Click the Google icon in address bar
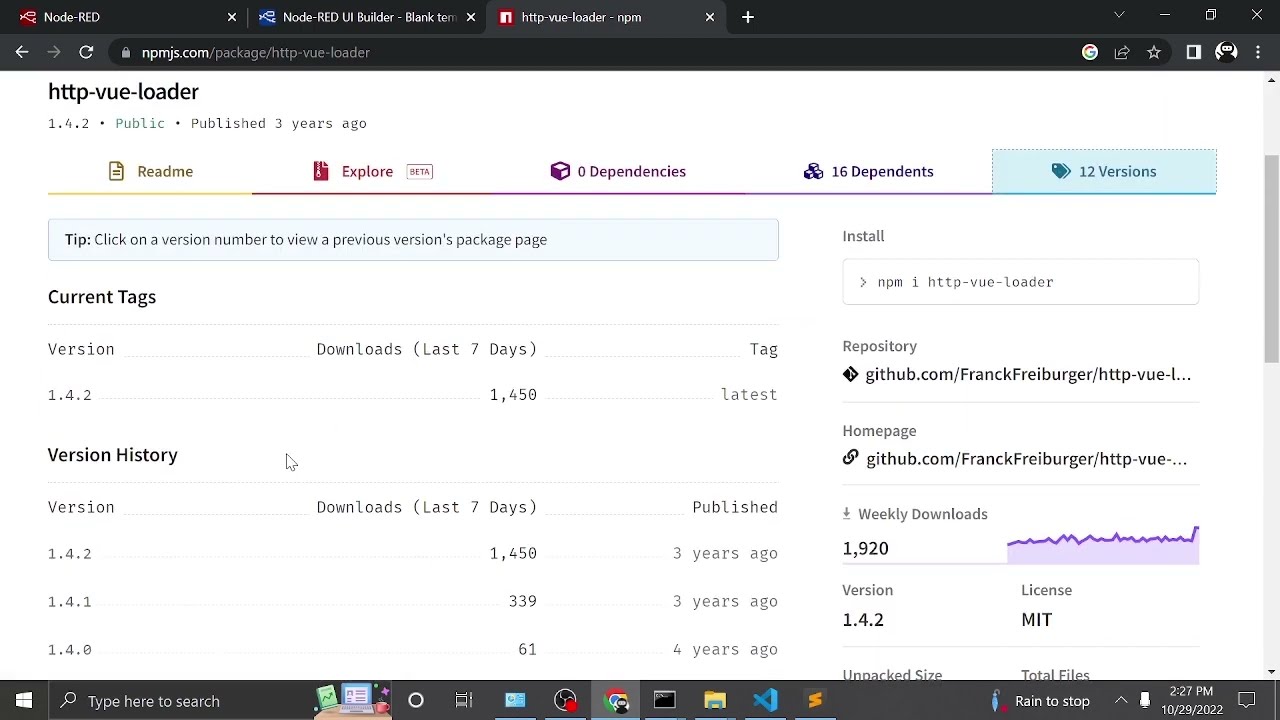1280x720 pixels. [x=1090, y=52]
